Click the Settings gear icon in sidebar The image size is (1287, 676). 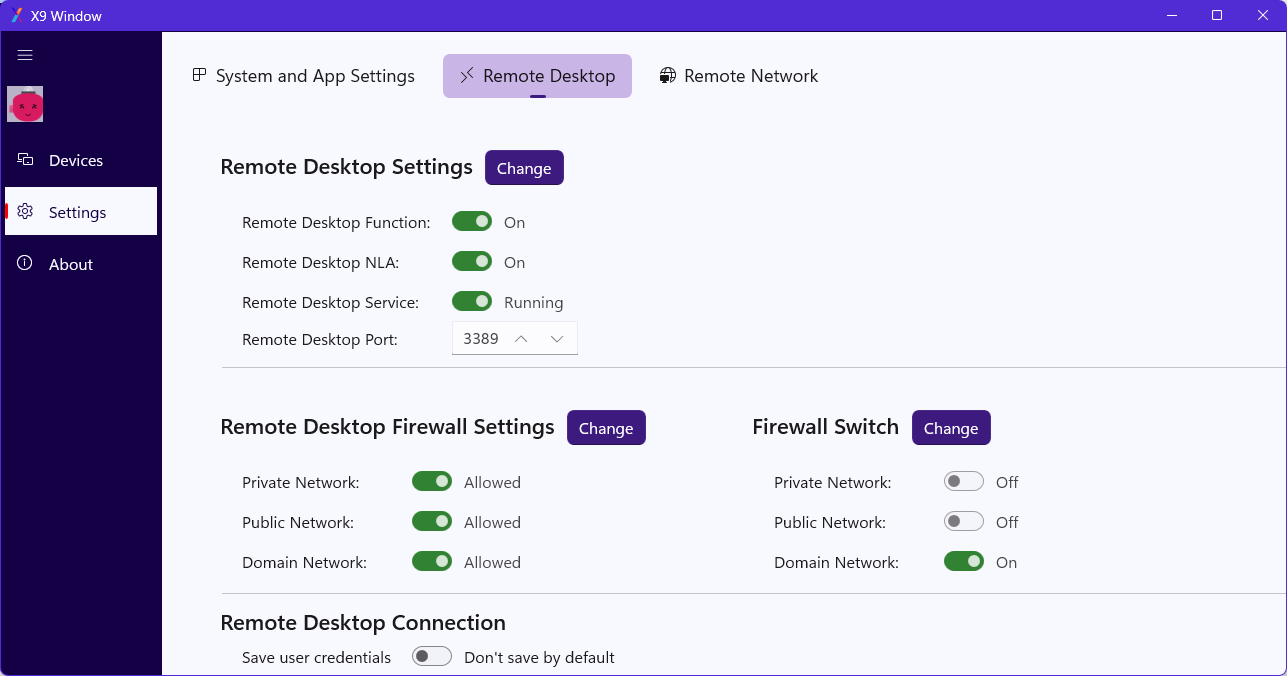pyautogui.click(x=26, y=212)
